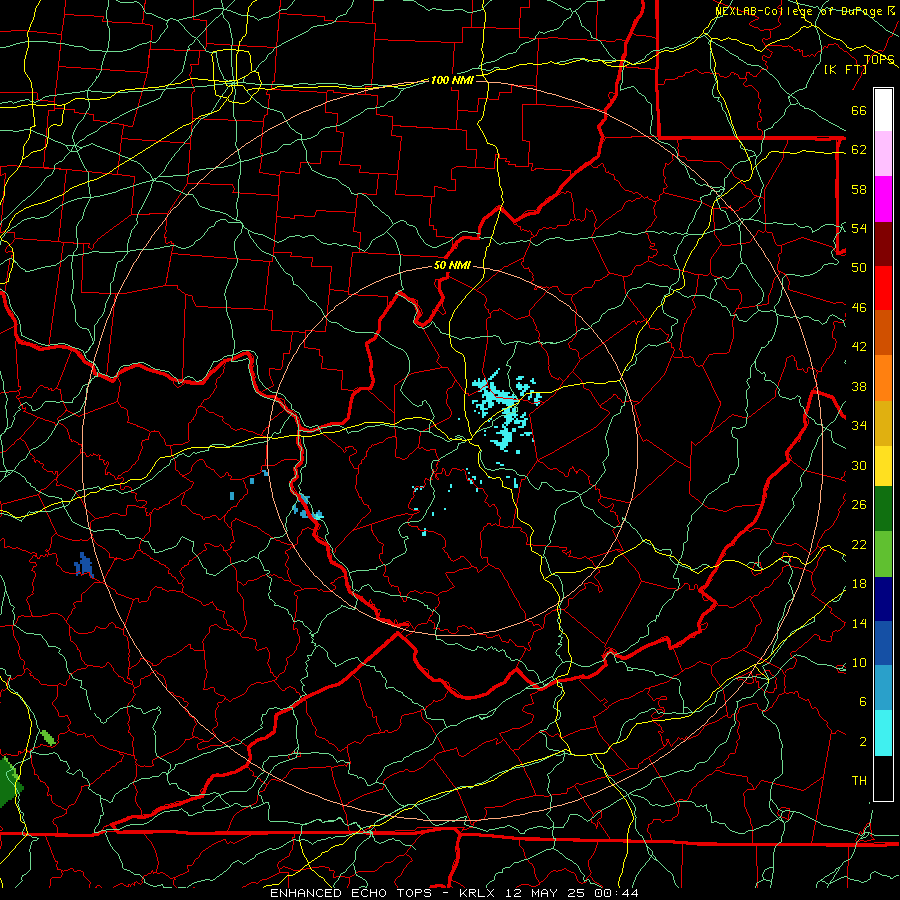900x900 pixels.
Task: Click legend value "18"
Action: click(x=859, y=584)
